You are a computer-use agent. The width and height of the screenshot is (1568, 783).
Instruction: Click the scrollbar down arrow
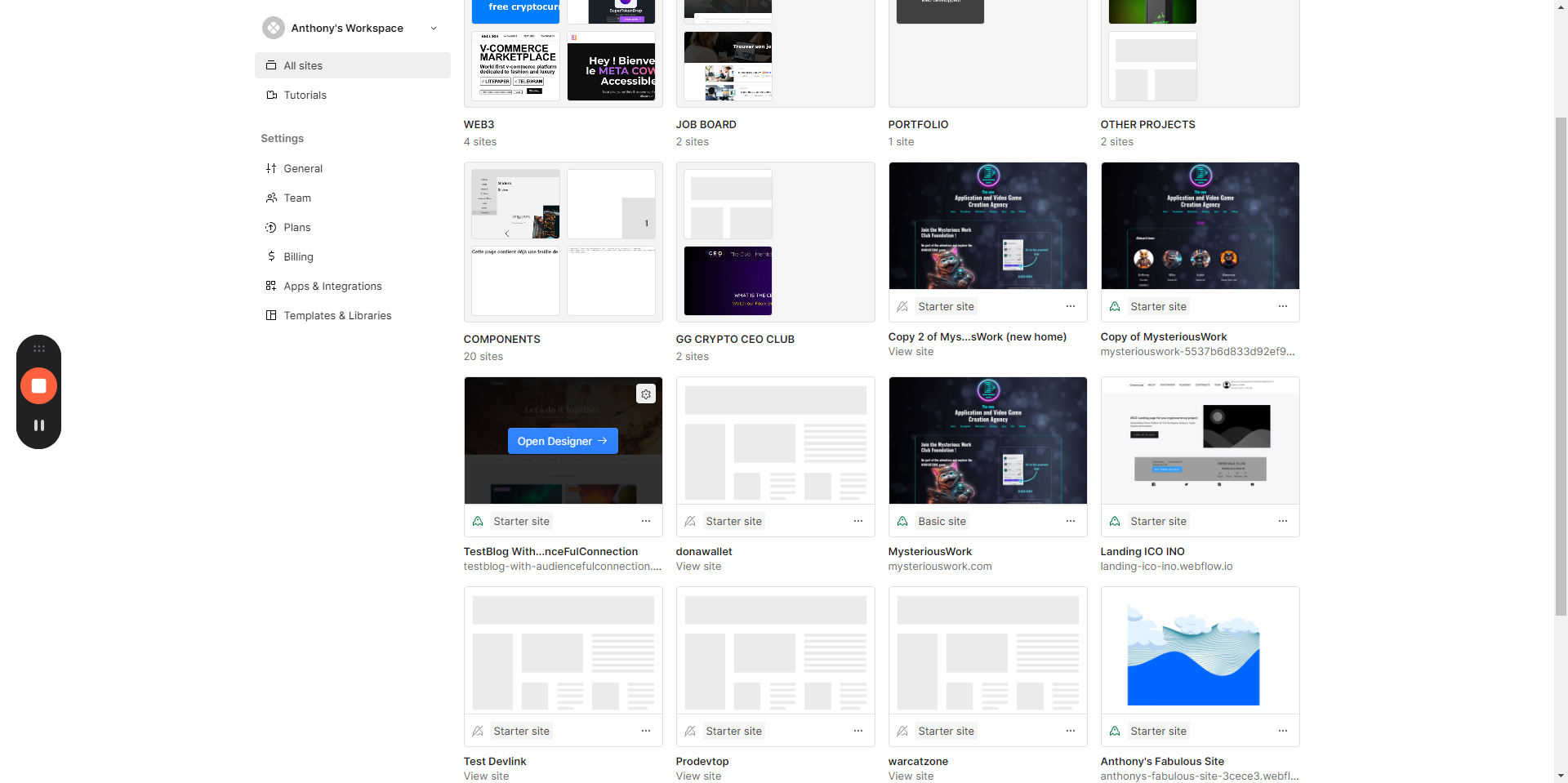pyautogui.click(x=1561, y=776)
